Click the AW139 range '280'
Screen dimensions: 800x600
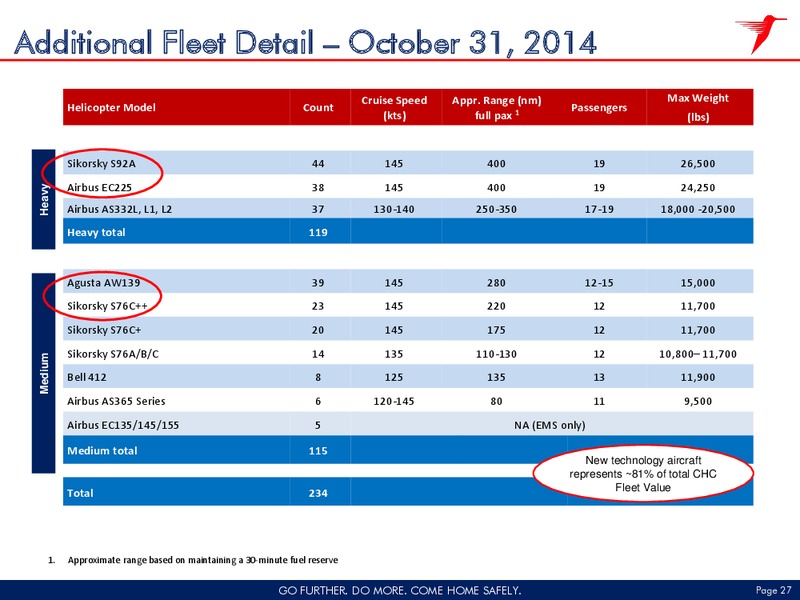(x=496, y=283)
